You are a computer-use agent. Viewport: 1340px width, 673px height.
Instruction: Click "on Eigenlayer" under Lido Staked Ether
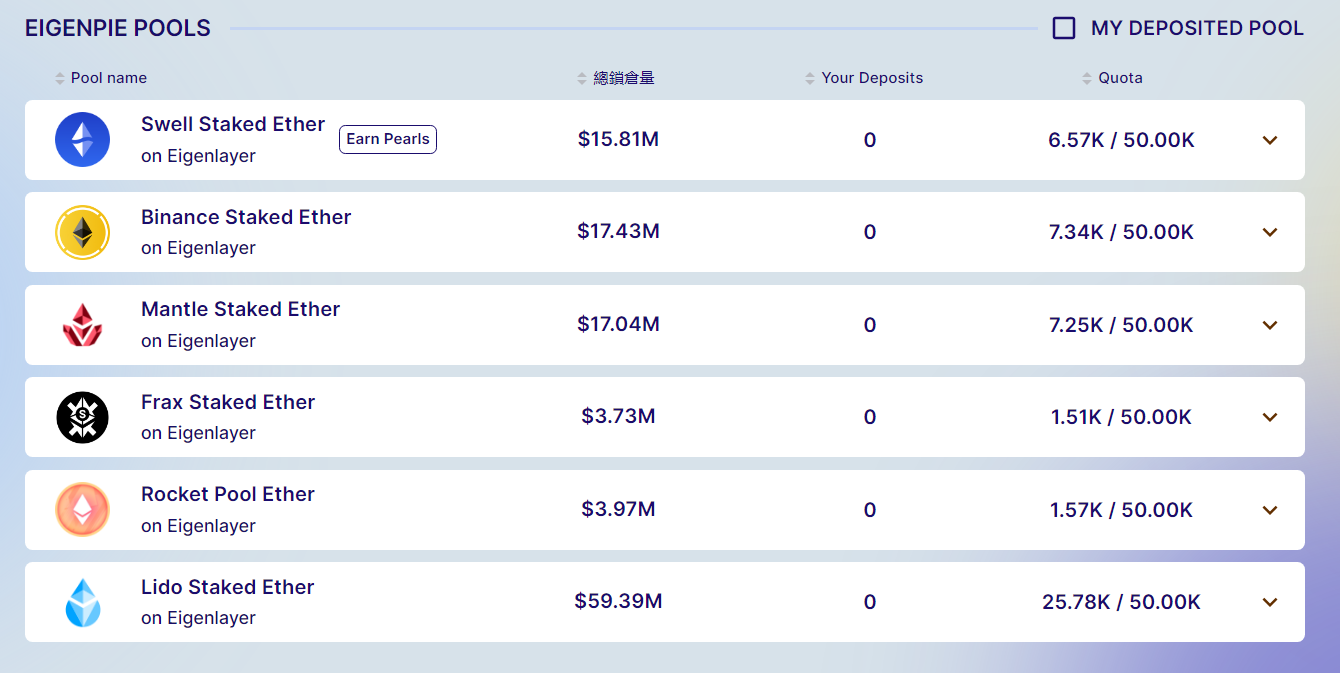pyautogui.click(x=198, y=618)
